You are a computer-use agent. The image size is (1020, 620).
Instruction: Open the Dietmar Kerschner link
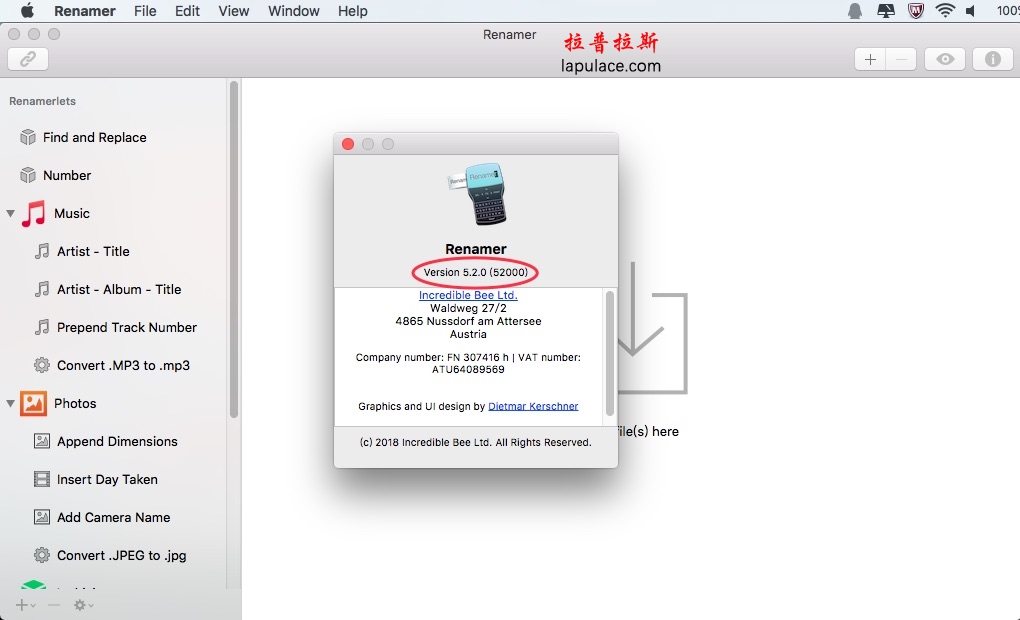pyautogui.click(x=533, y=406)
